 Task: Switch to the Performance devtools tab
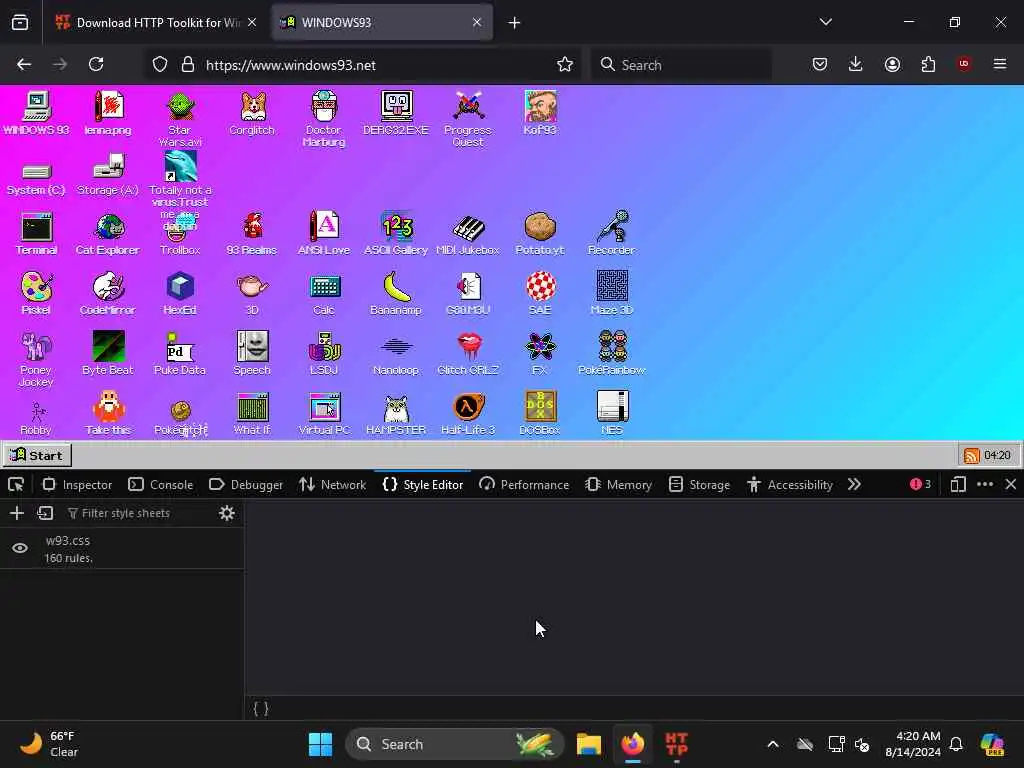pyautogui.click(x=524, y=485)
